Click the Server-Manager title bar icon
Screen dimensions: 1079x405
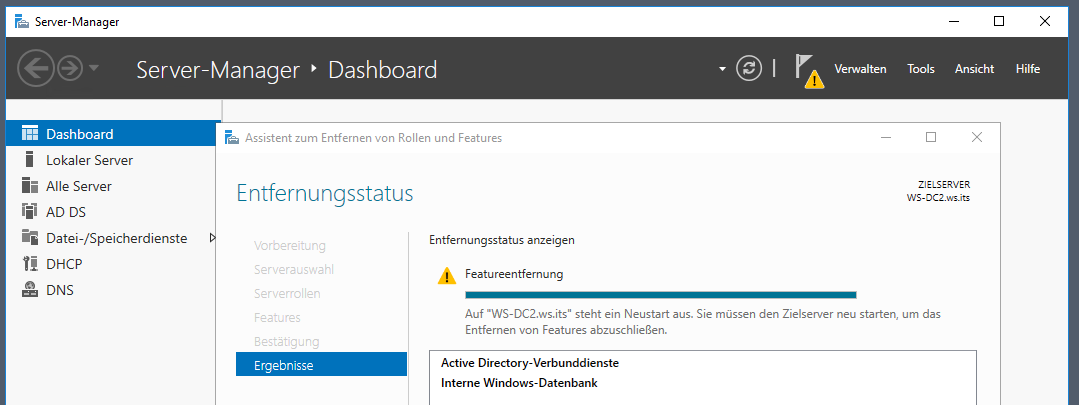tap(21, 22)
